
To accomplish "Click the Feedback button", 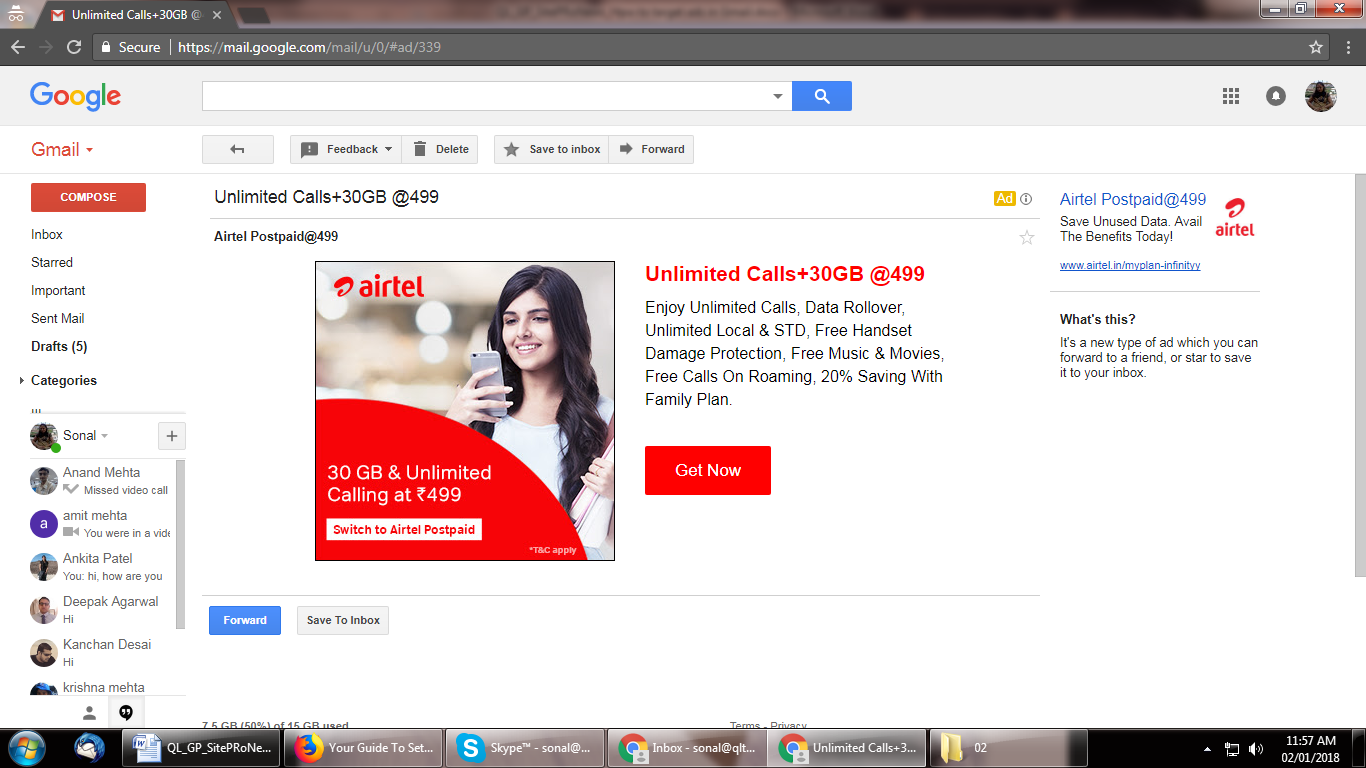I will tap(345, 149).
